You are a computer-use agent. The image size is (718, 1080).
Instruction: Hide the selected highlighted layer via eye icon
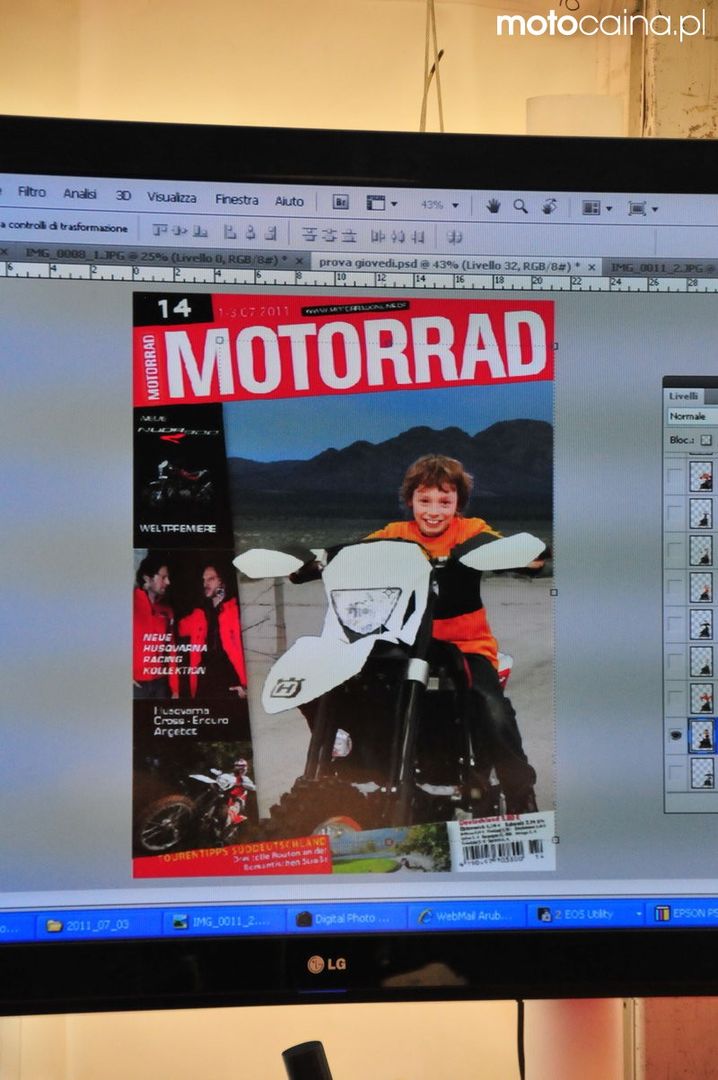[x=675, y=736]
